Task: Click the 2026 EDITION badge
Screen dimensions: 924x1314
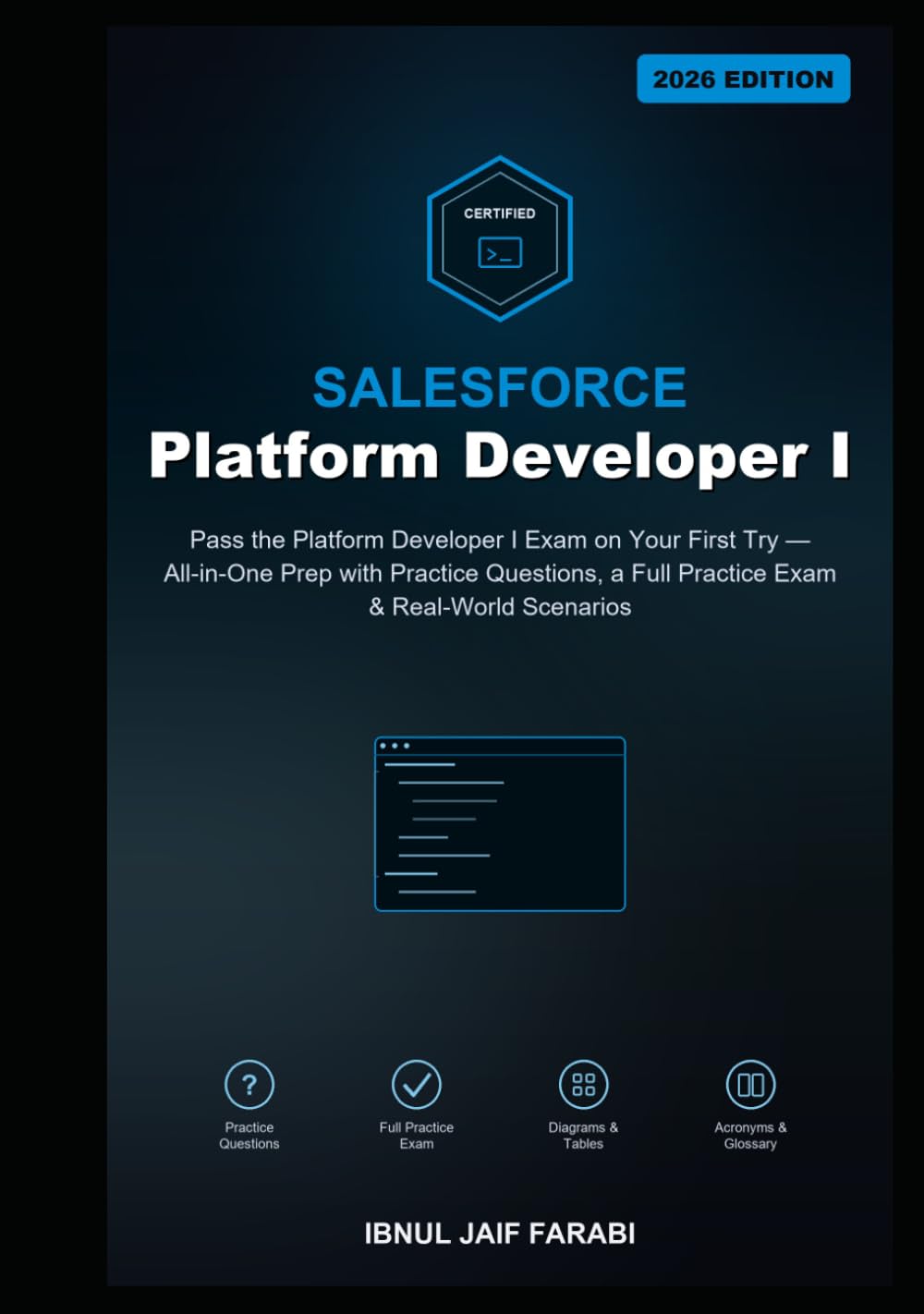Action: (743, 79)
